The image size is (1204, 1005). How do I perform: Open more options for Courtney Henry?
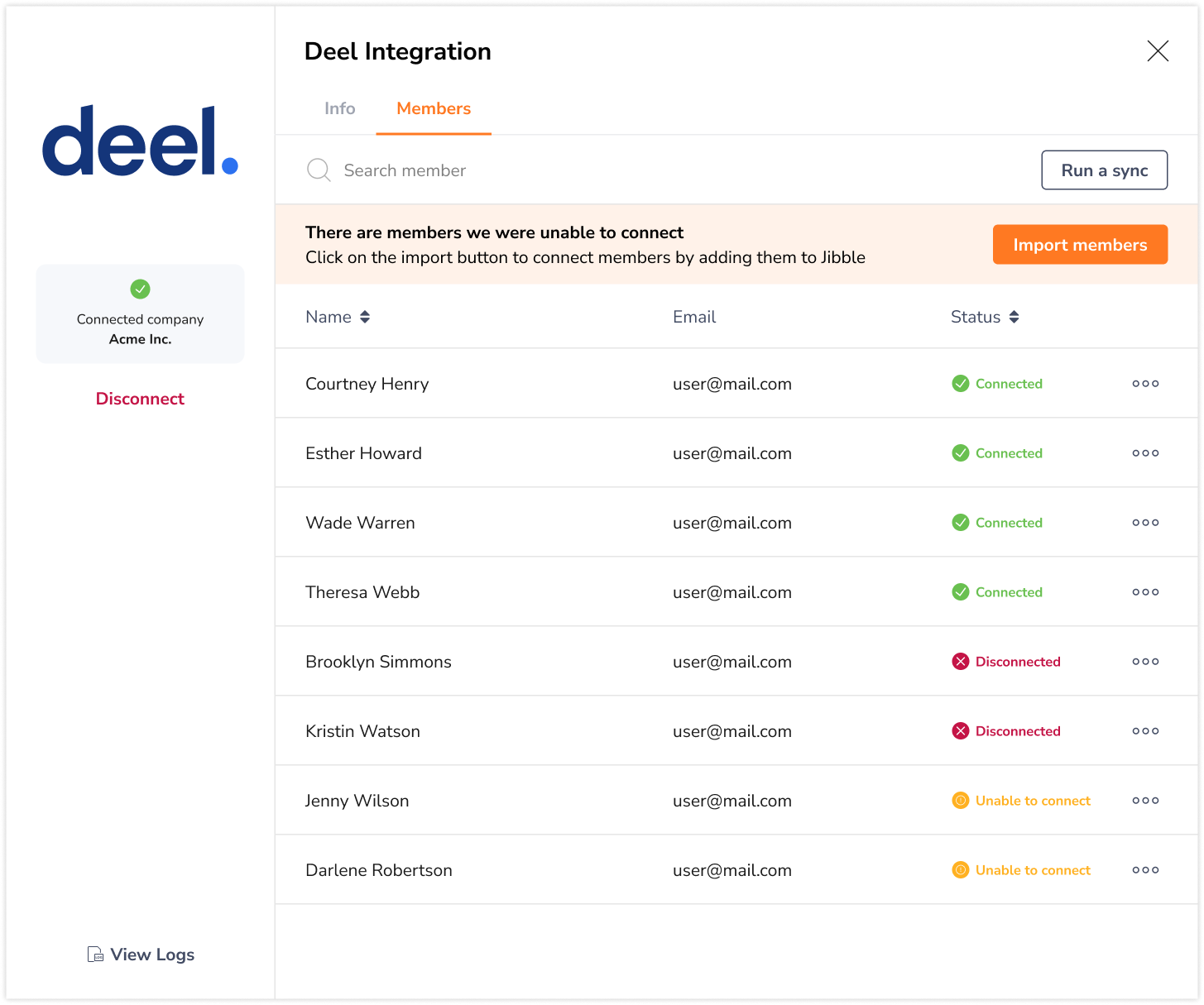1145,384
